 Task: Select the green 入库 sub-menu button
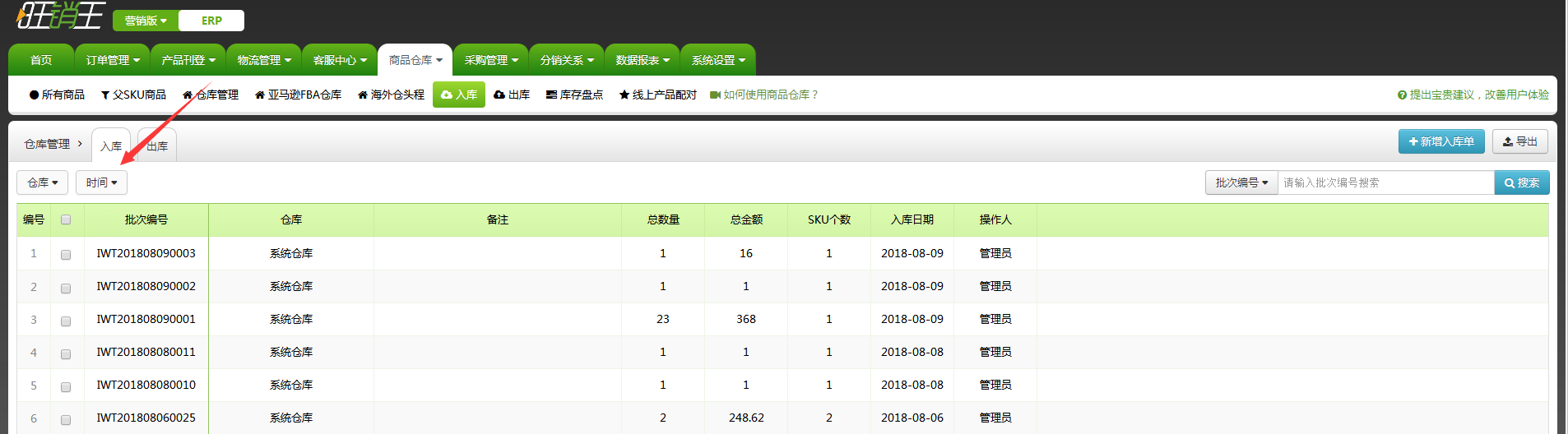[459, 95]
